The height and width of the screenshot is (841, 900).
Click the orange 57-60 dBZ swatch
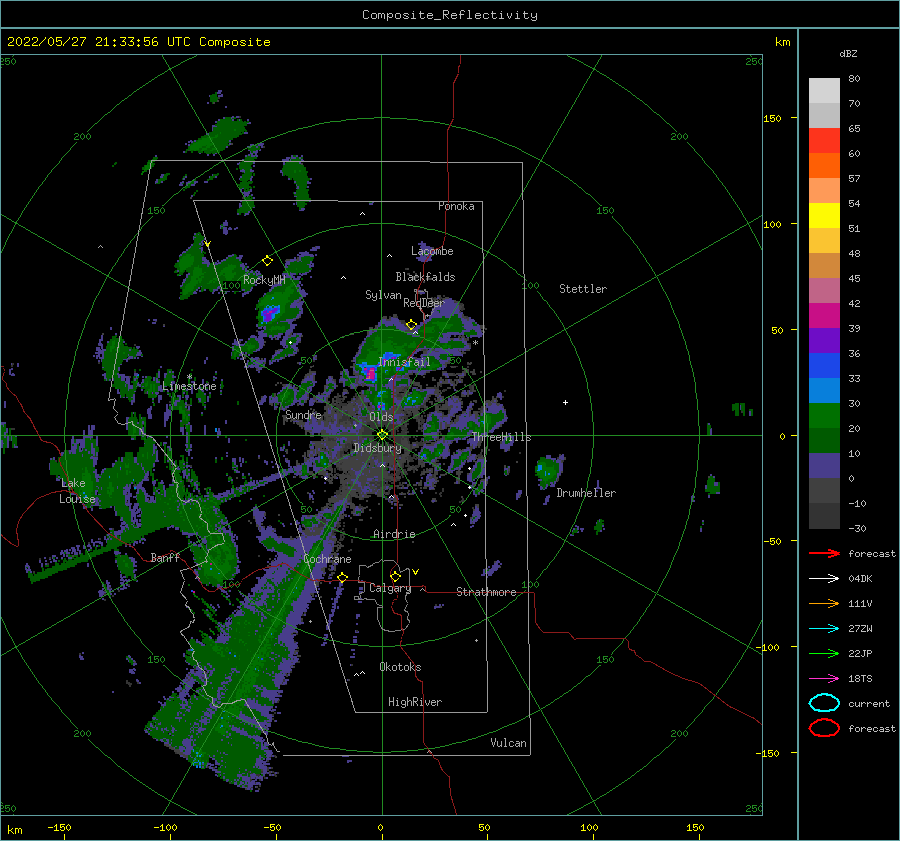point(824,165)
